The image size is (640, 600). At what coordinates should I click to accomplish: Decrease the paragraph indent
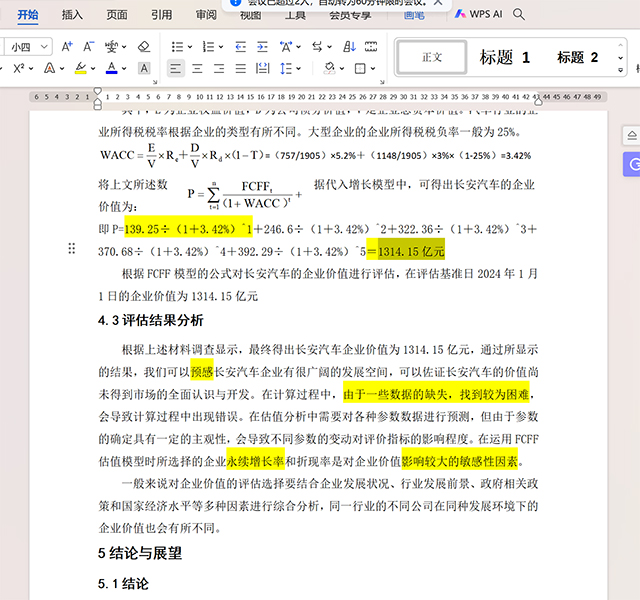click(240, 47)
